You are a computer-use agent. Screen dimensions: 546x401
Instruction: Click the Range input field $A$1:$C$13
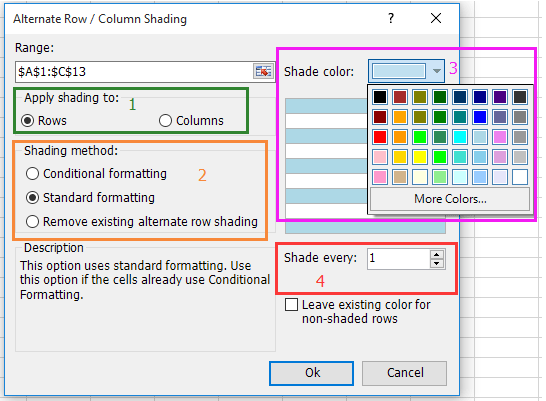pos(134,72)
